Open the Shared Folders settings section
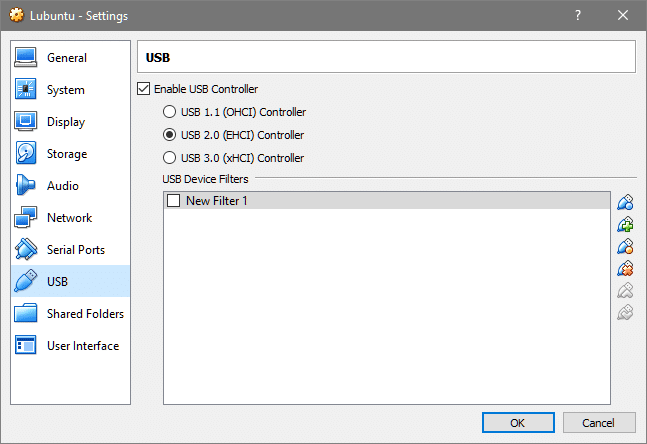 pyautogui.click(x=70, y=314)
